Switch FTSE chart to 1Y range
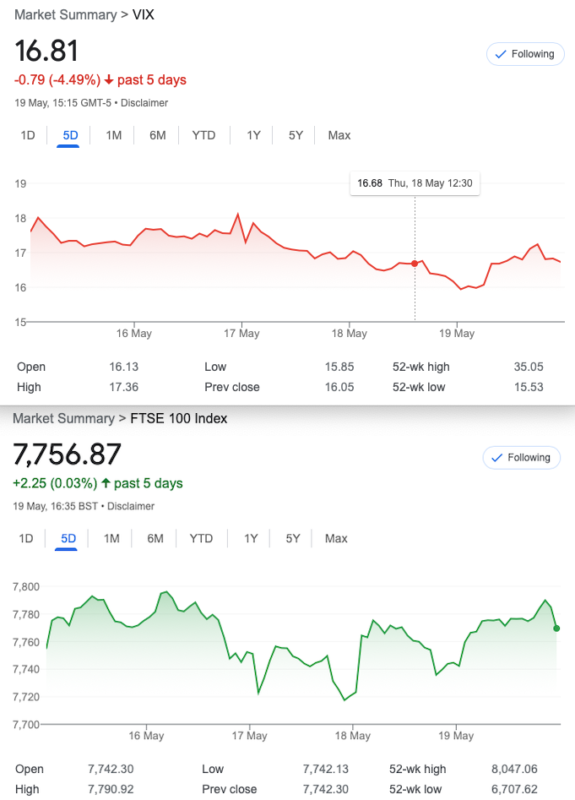Image resolution: width=575 pixels, height=800 pixels. point(251,538)
